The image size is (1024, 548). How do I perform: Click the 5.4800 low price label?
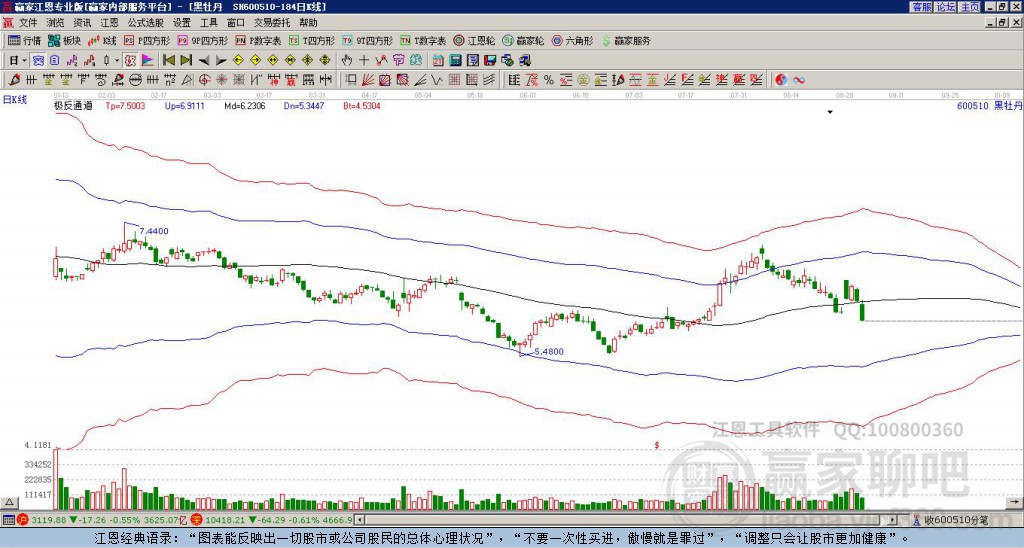(x=549, y=351)
